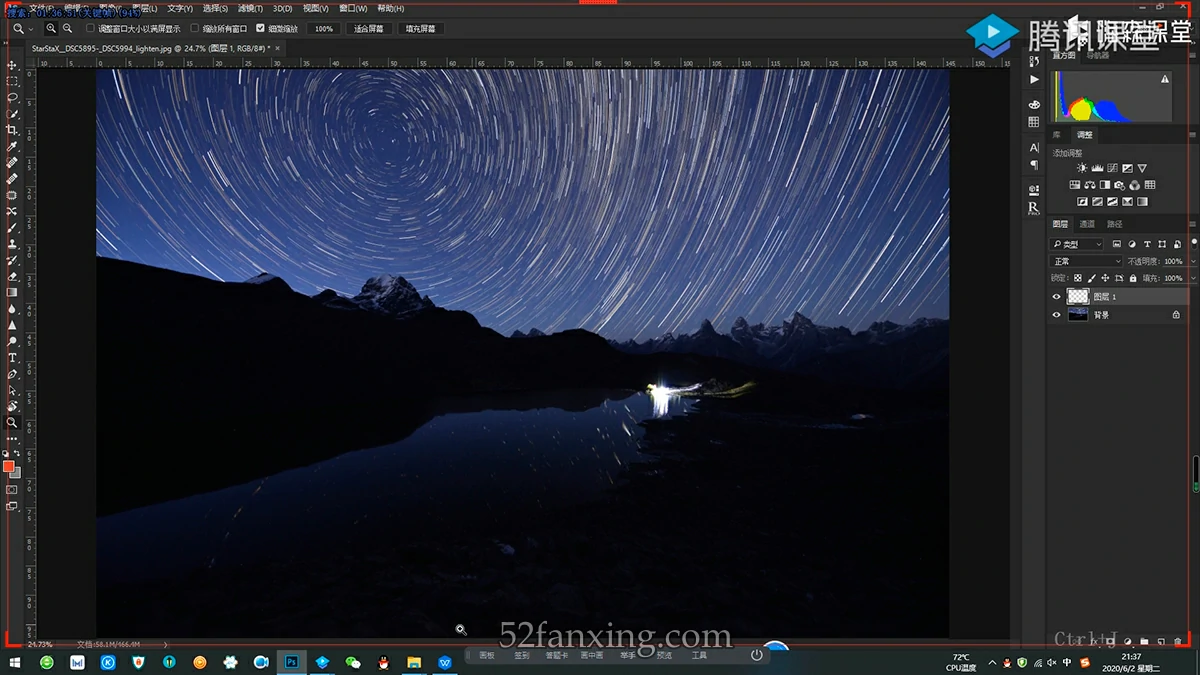Open the fill slider dropdown arrow
Image resolution: width=1200 pixels, height=675 pixels.
[1193, 278]
